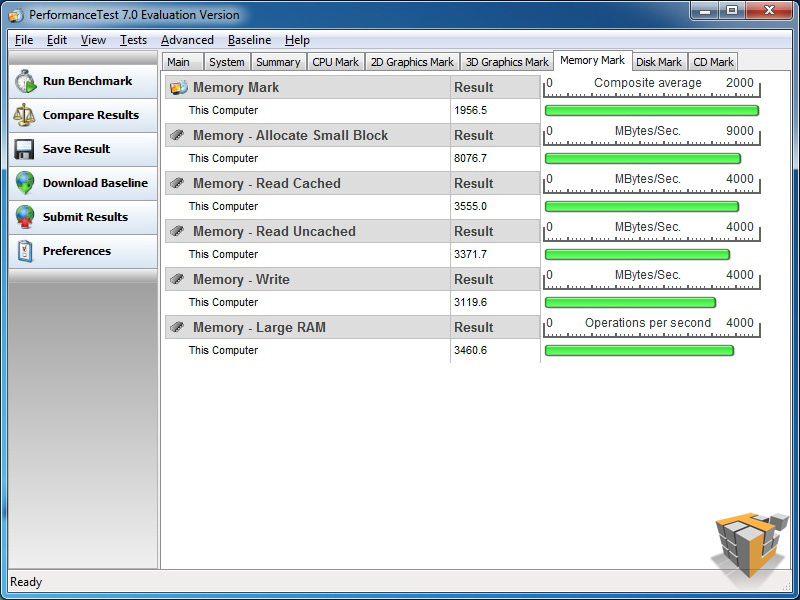The width and height of the screenshot is (800, 600).
Task: Open Preferences
Action: click(83, 251)
